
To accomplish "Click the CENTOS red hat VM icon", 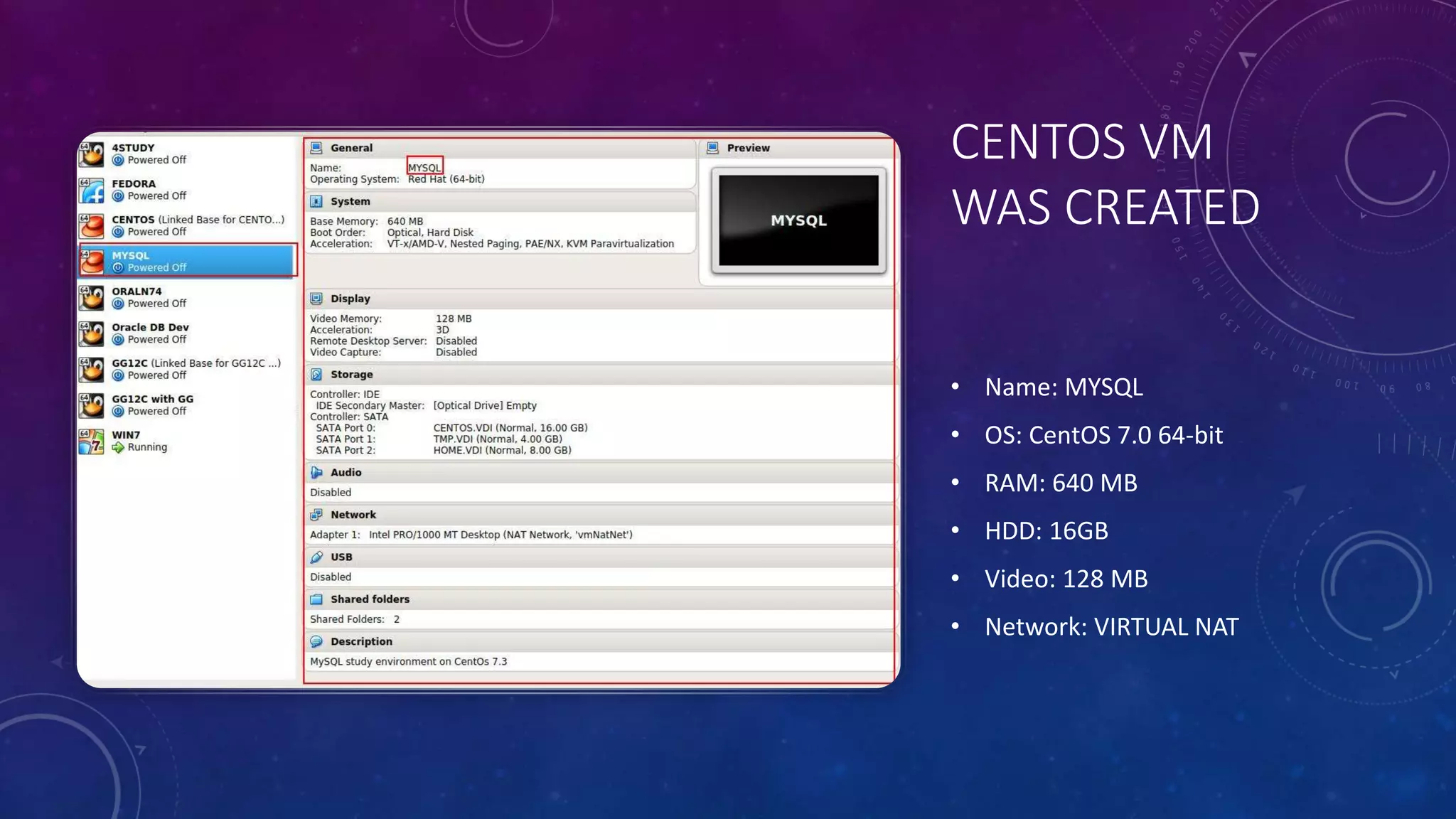I will 92,225.
